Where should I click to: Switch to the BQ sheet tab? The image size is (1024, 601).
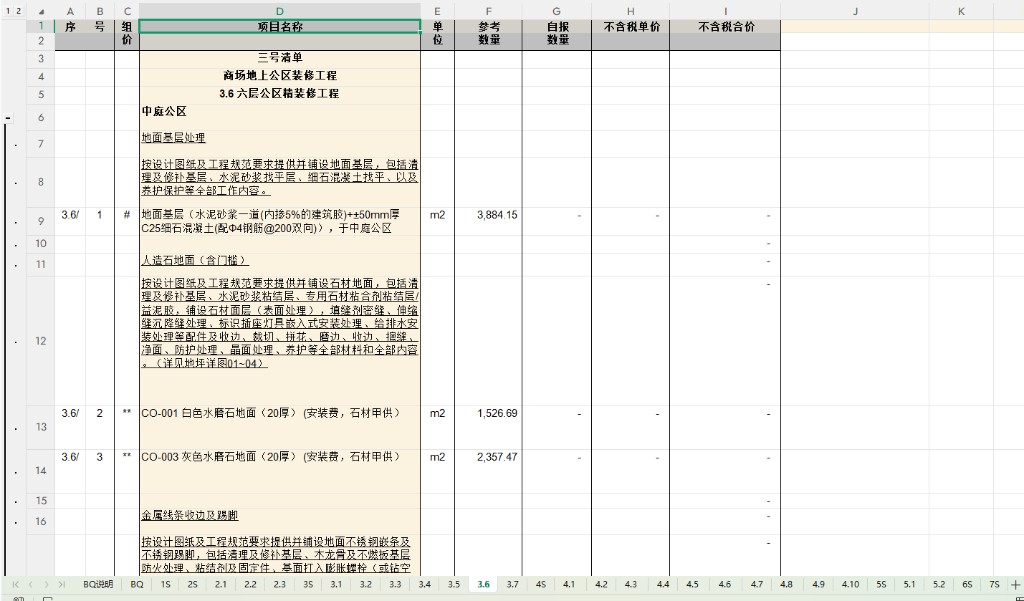[136, 584]
